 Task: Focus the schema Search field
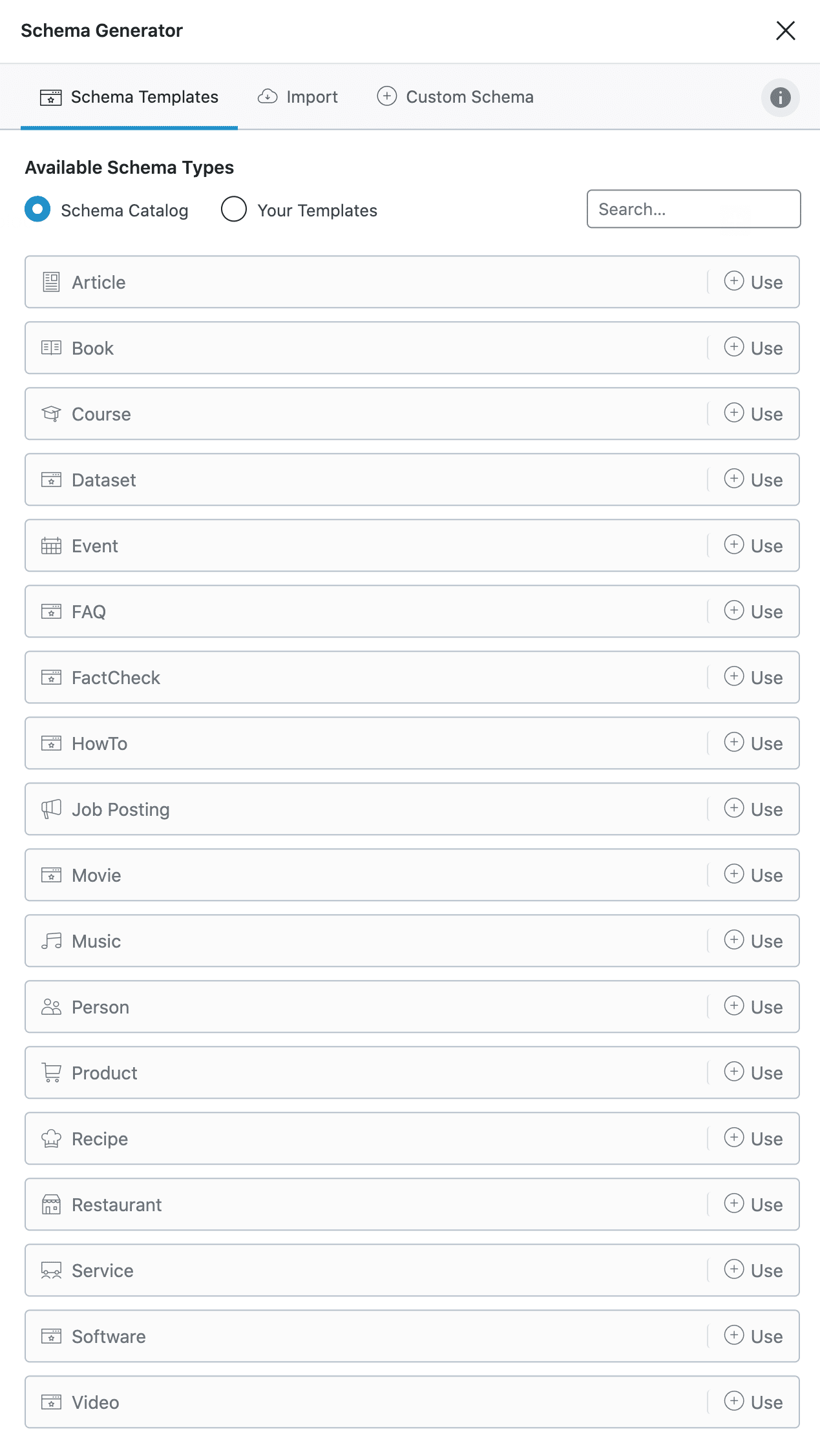point(693,209)
